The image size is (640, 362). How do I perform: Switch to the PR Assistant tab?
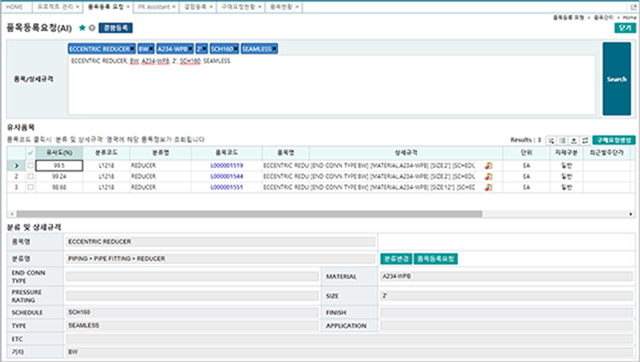coord(153,7)
